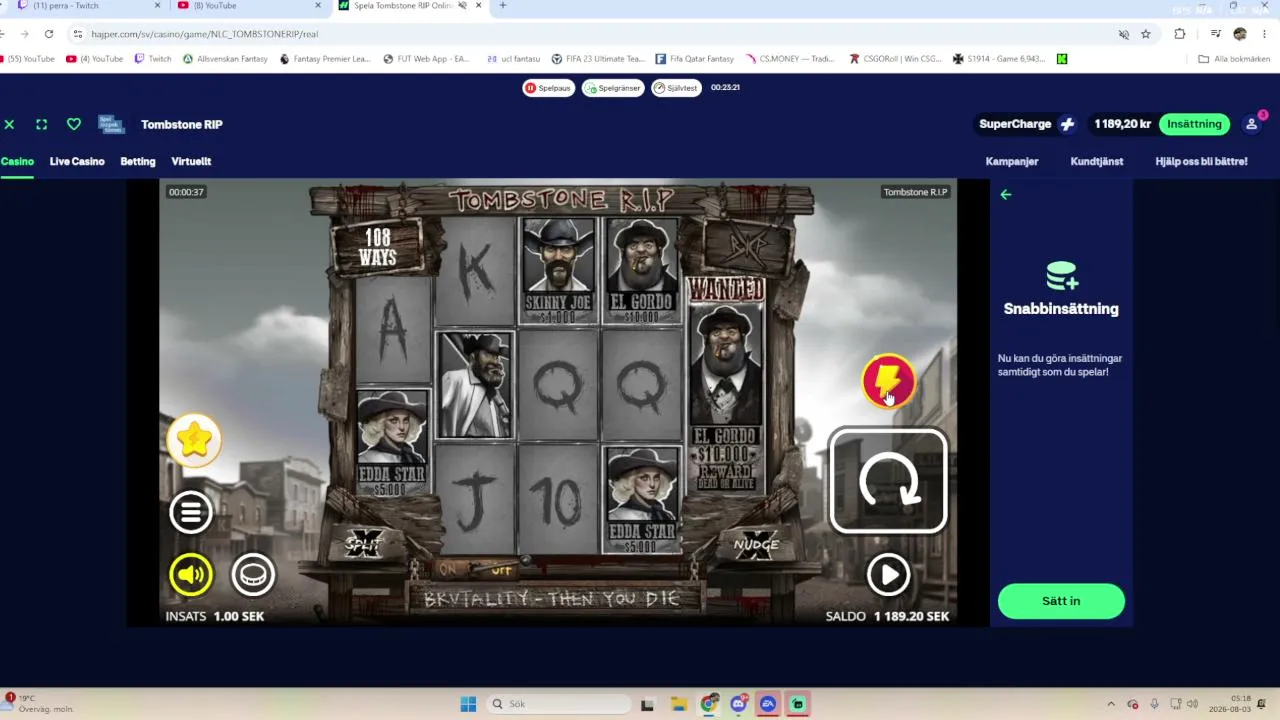Click 'Hjälp oss bli bättre!' feedback link
1280x720 pixels.
pyautogui.click(x=1201, y=161)
